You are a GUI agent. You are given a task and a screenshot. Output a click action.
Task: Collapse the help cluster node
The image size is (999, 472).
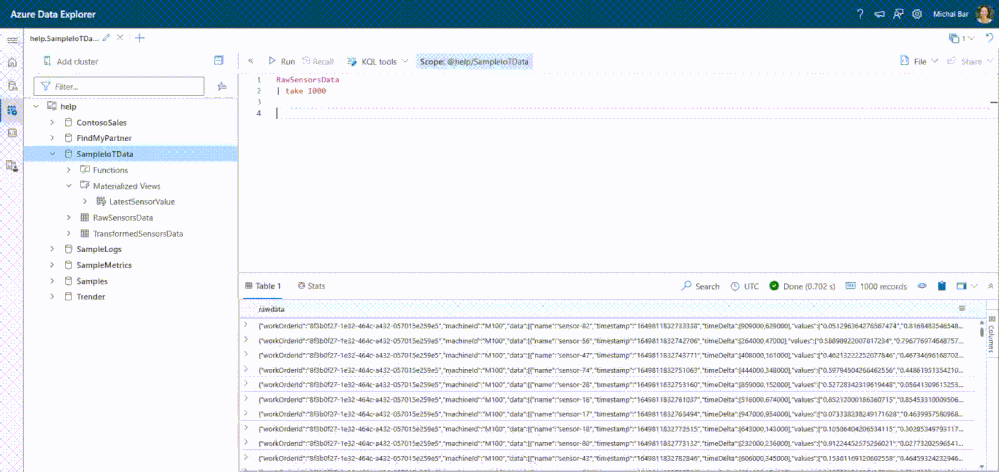[36, 107]
